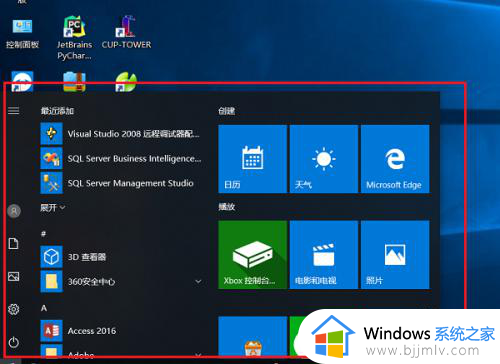The height and width of the screenshot is (364, 500).
Task: Open the Microsoft Edge tile
Action: [x=395, y=159]
